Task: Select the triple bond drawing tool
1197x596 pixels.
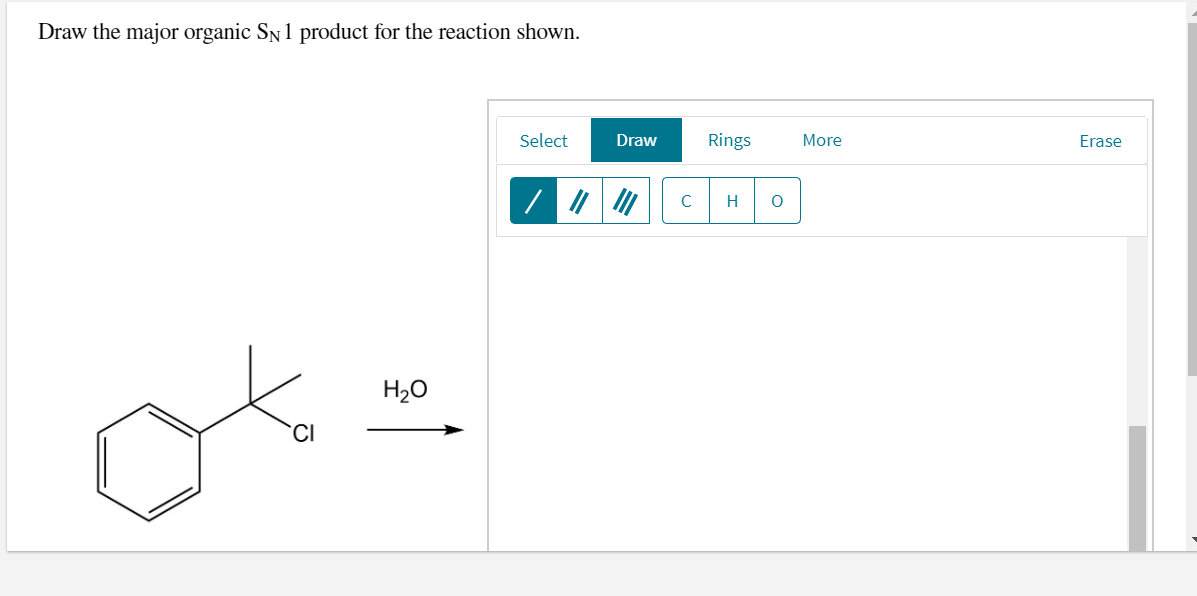Action: pos(624,200)
